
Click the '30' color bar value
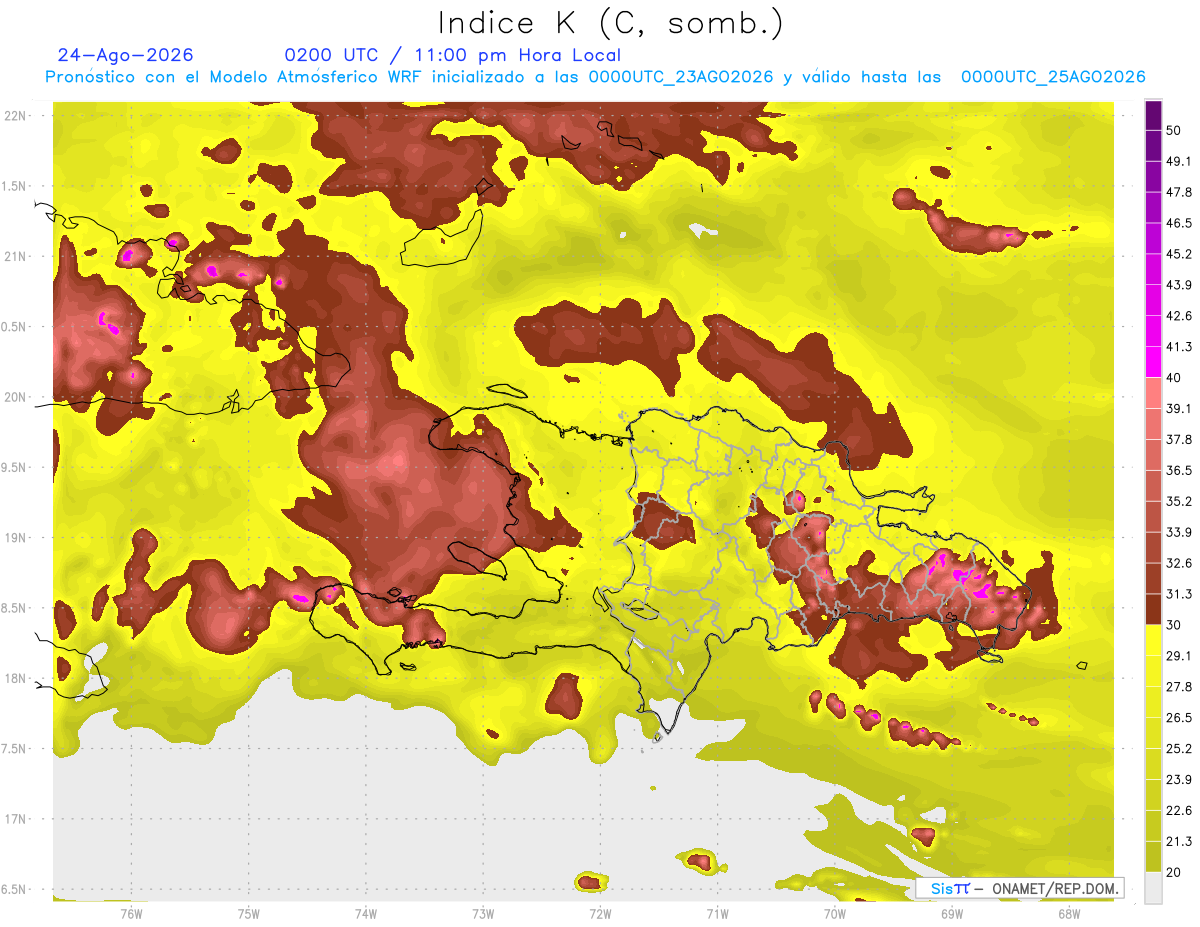click(x=1175, y=625)
